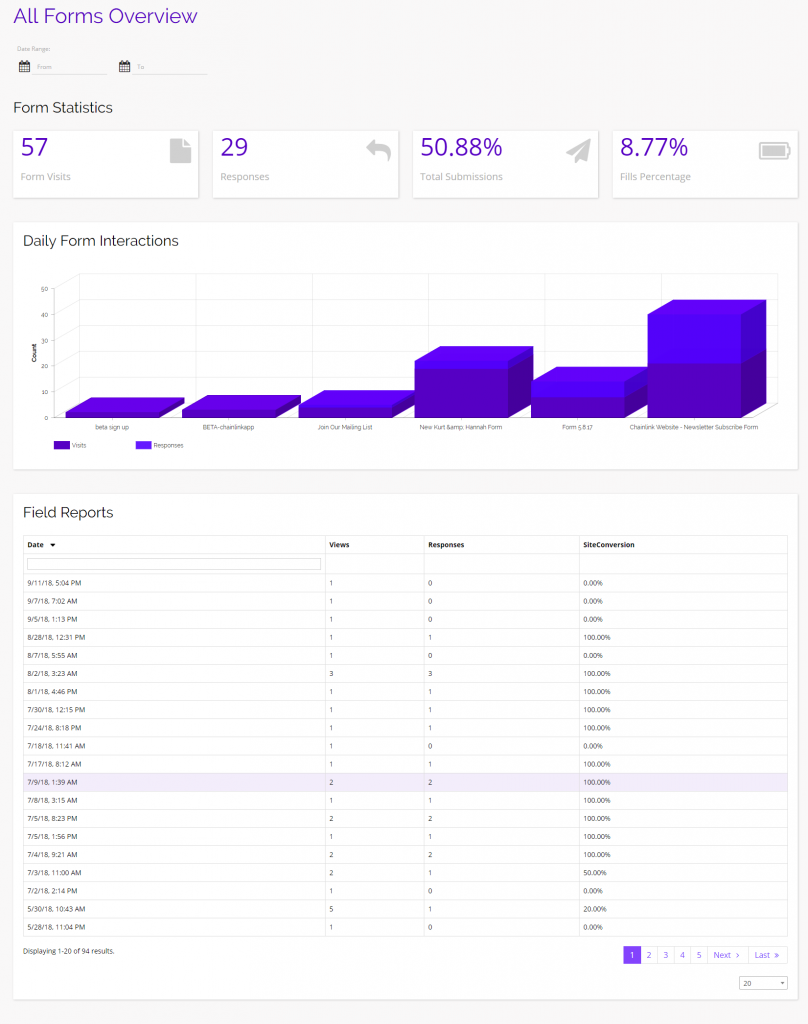Click the date filter input under the Date header
Viewport: 808px width, 1024px height.
173,563
